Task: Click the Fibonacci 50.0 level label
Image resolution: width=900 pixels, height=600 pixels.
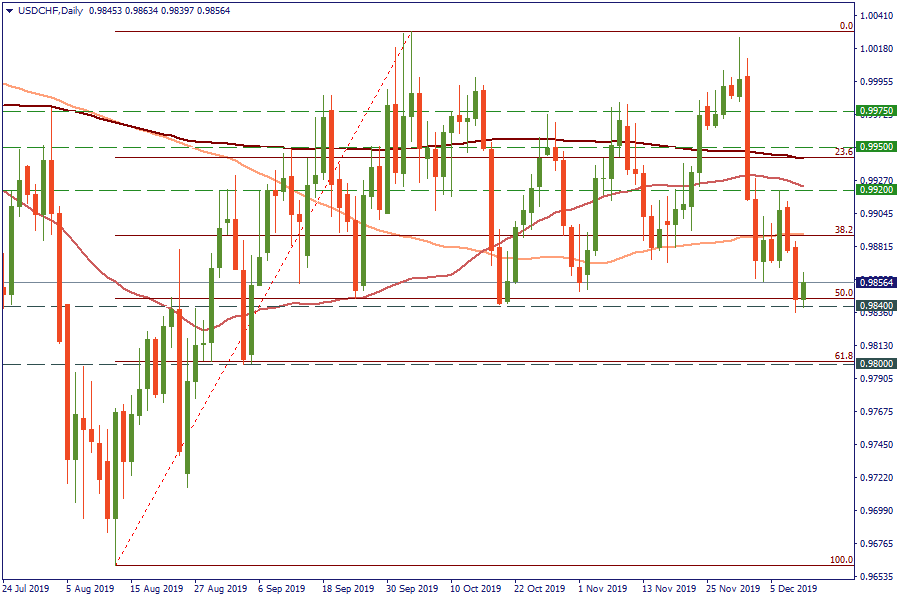Action: tap(843, 293)
